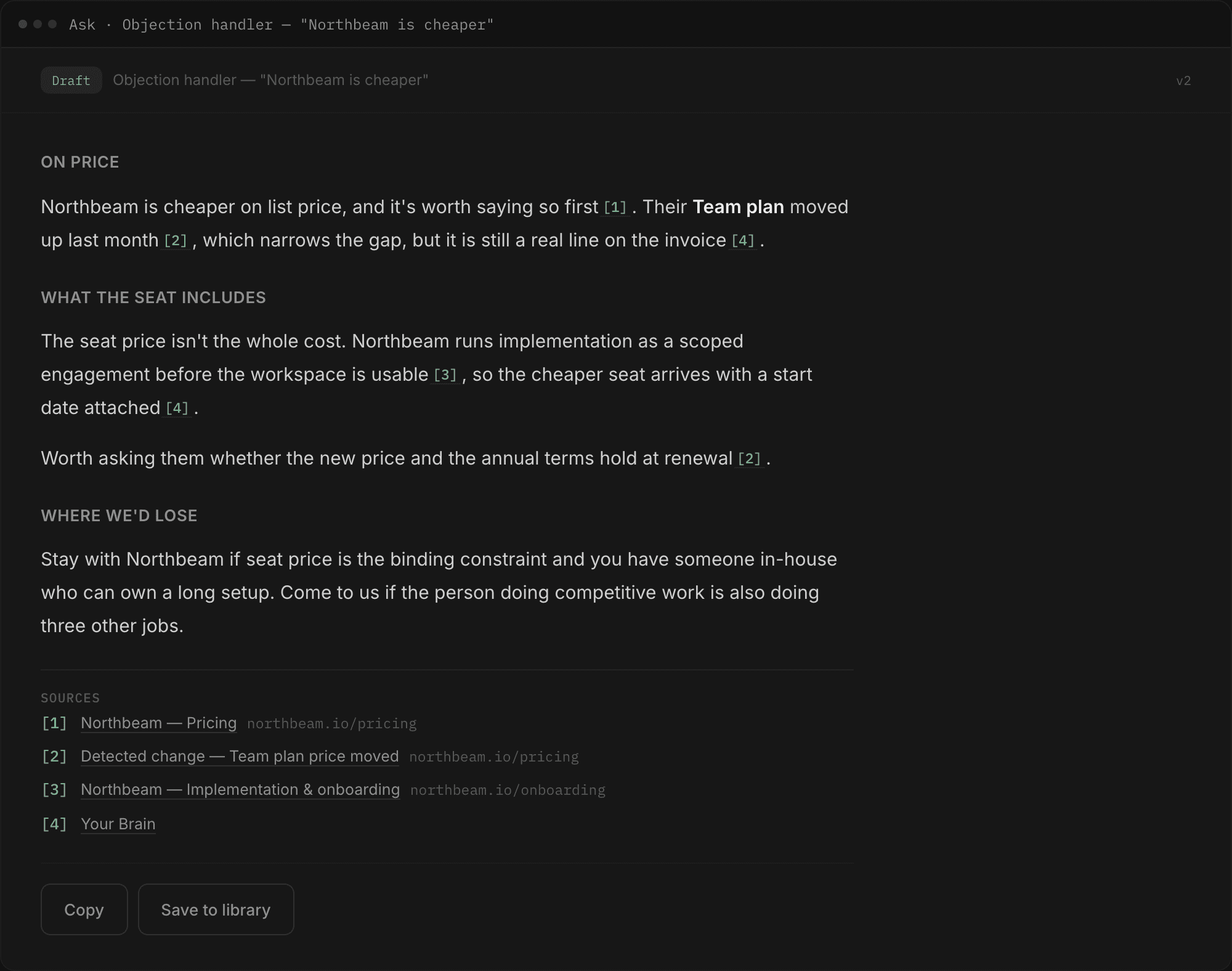This screenshot has height=971, width=1232.
Task: Open citation [2] after "hold at renewal"
Action: [x=749, y=459]
